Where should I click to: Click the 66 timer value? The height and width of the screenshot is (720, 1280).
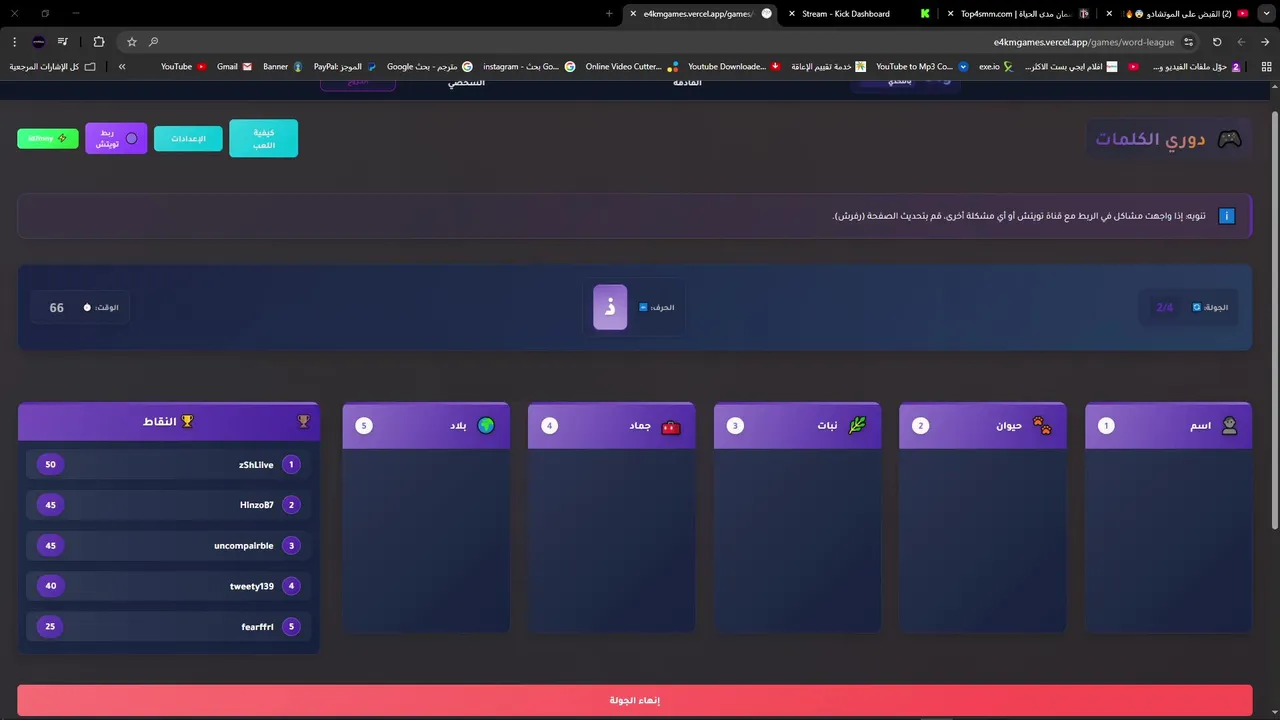[57, 308]
